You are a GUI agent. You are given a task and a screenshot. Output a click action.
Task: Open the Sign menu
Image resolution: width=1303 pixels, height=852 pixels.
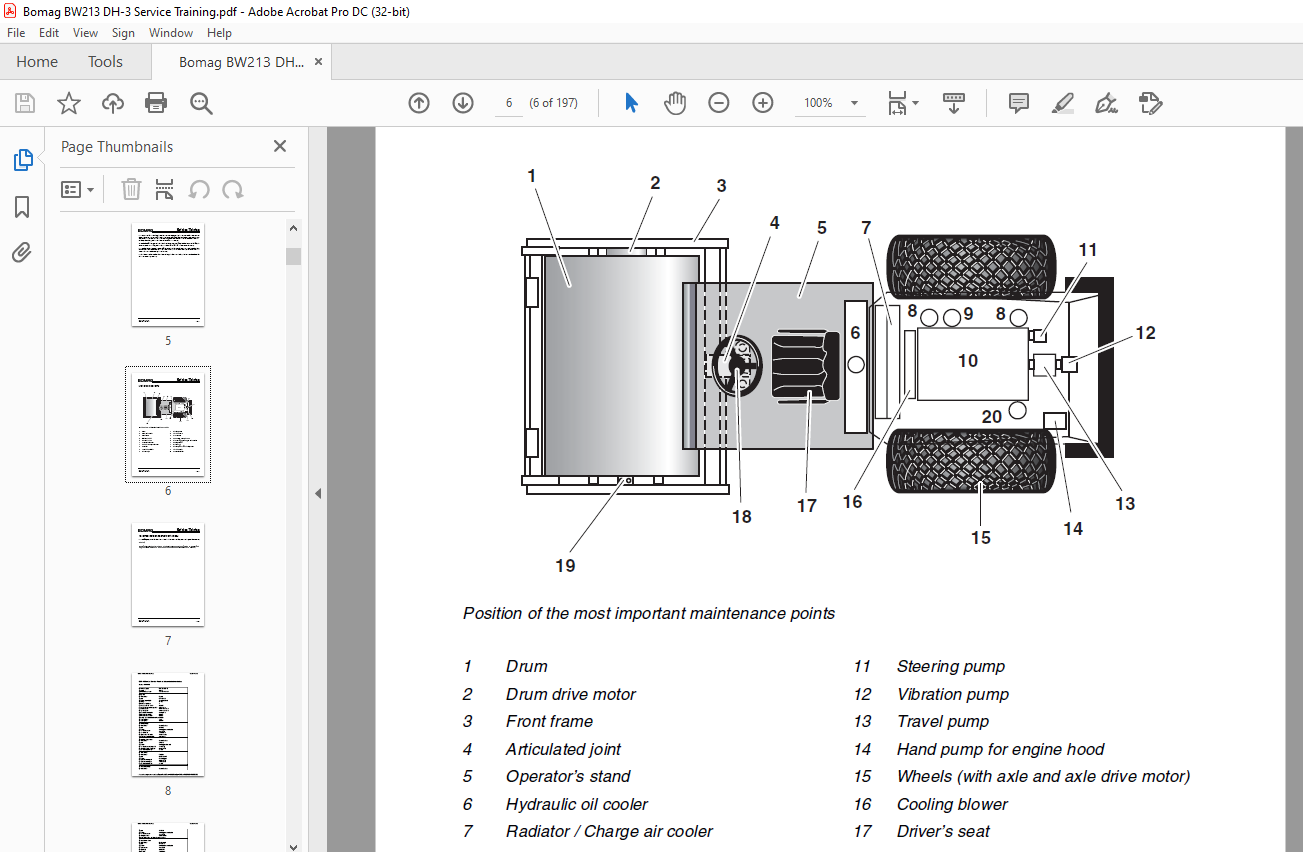point(123,33)
